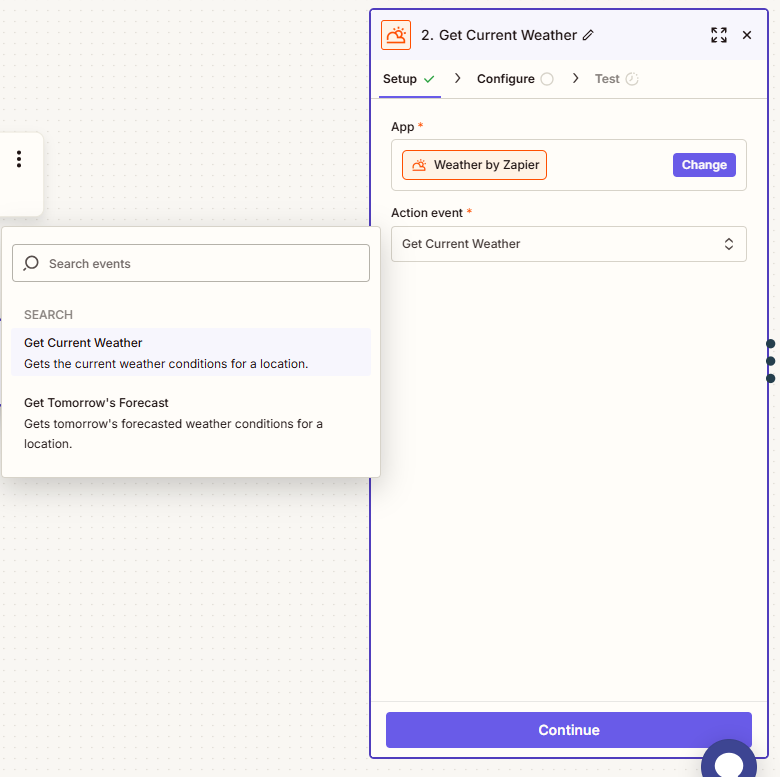Click the weather app icon in panel header
Image resolution: width=780 pixels, height=777 pixels.
pos(396,35)
